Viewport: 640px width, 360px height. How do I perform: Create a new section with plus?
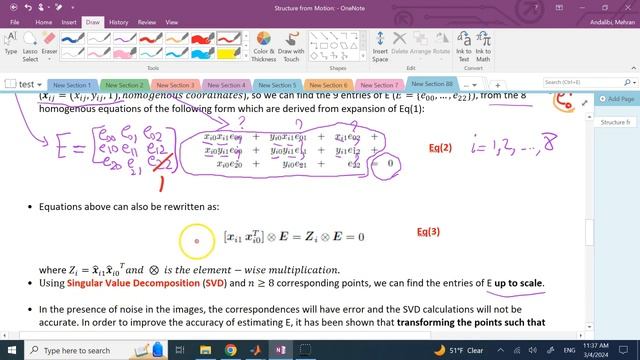tap(498, 85)
